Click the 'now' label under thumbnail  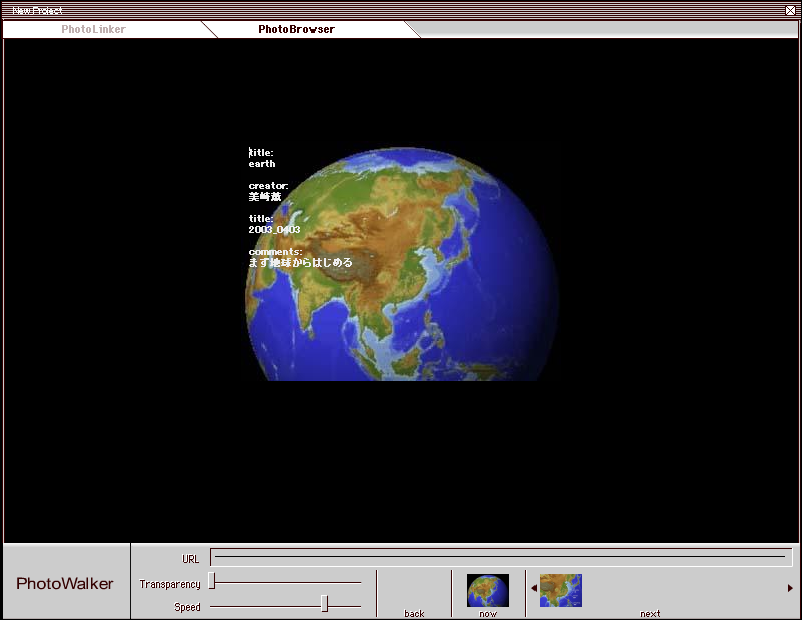(488, 613)
